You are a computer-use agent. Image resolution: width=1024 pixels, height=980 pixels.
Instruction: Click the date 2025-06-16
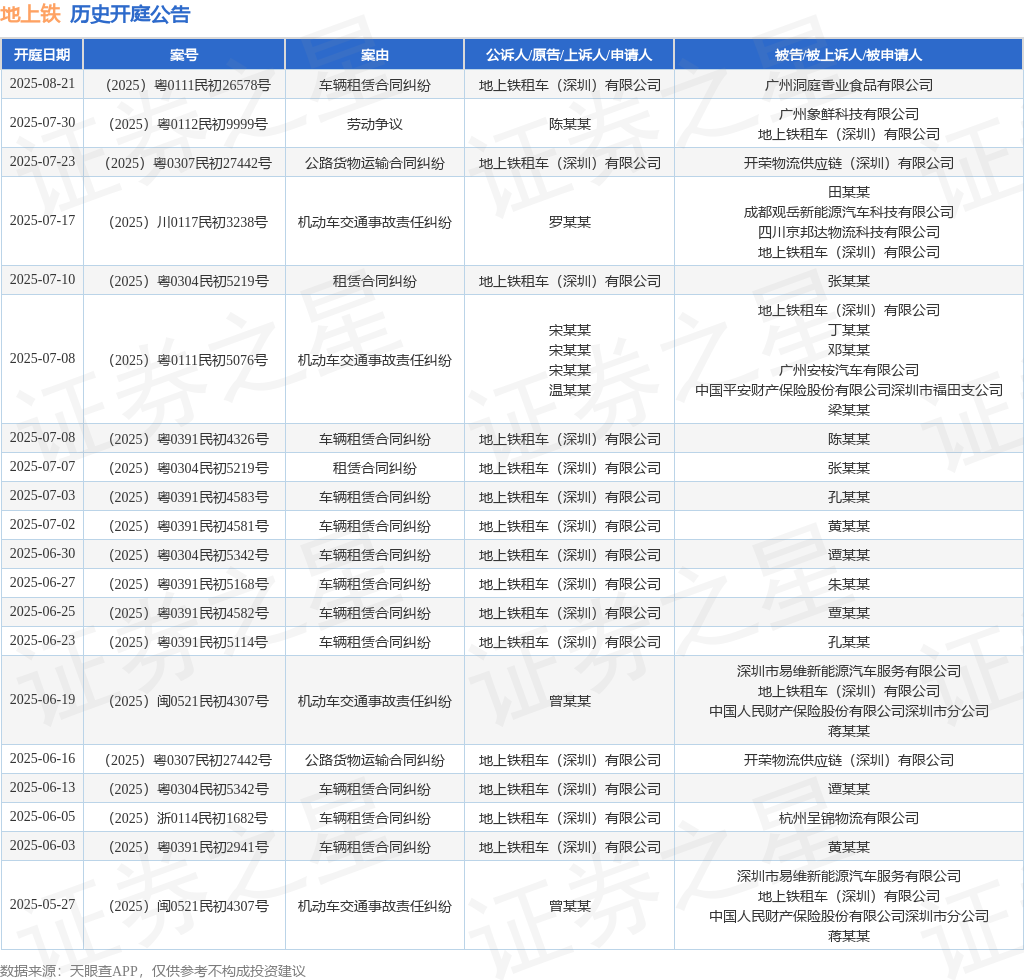click(42, 759)
